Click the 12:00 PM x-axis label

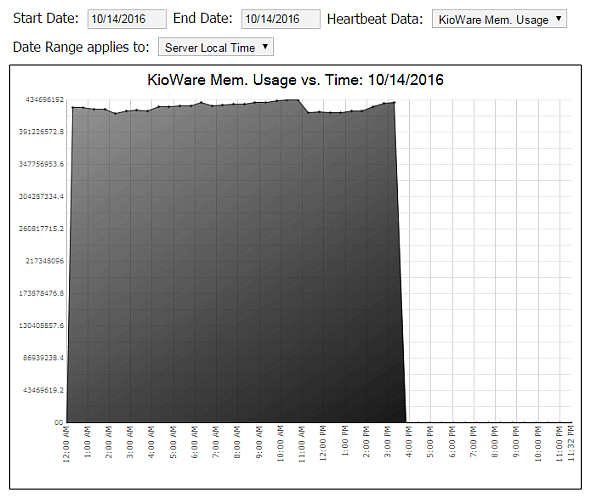[323, 444]
